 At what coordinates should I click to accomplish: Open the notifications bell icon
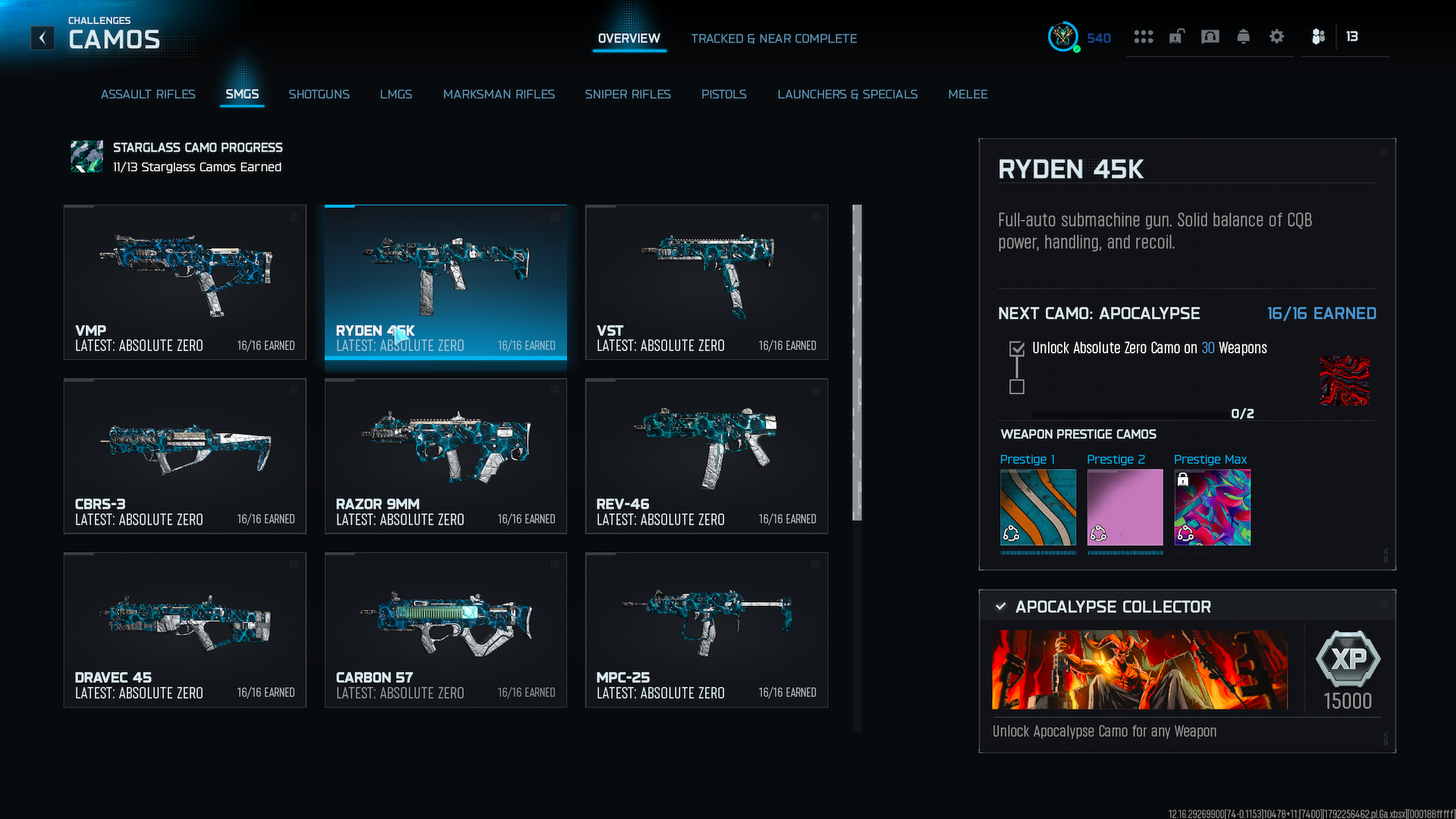point(1244,36)
